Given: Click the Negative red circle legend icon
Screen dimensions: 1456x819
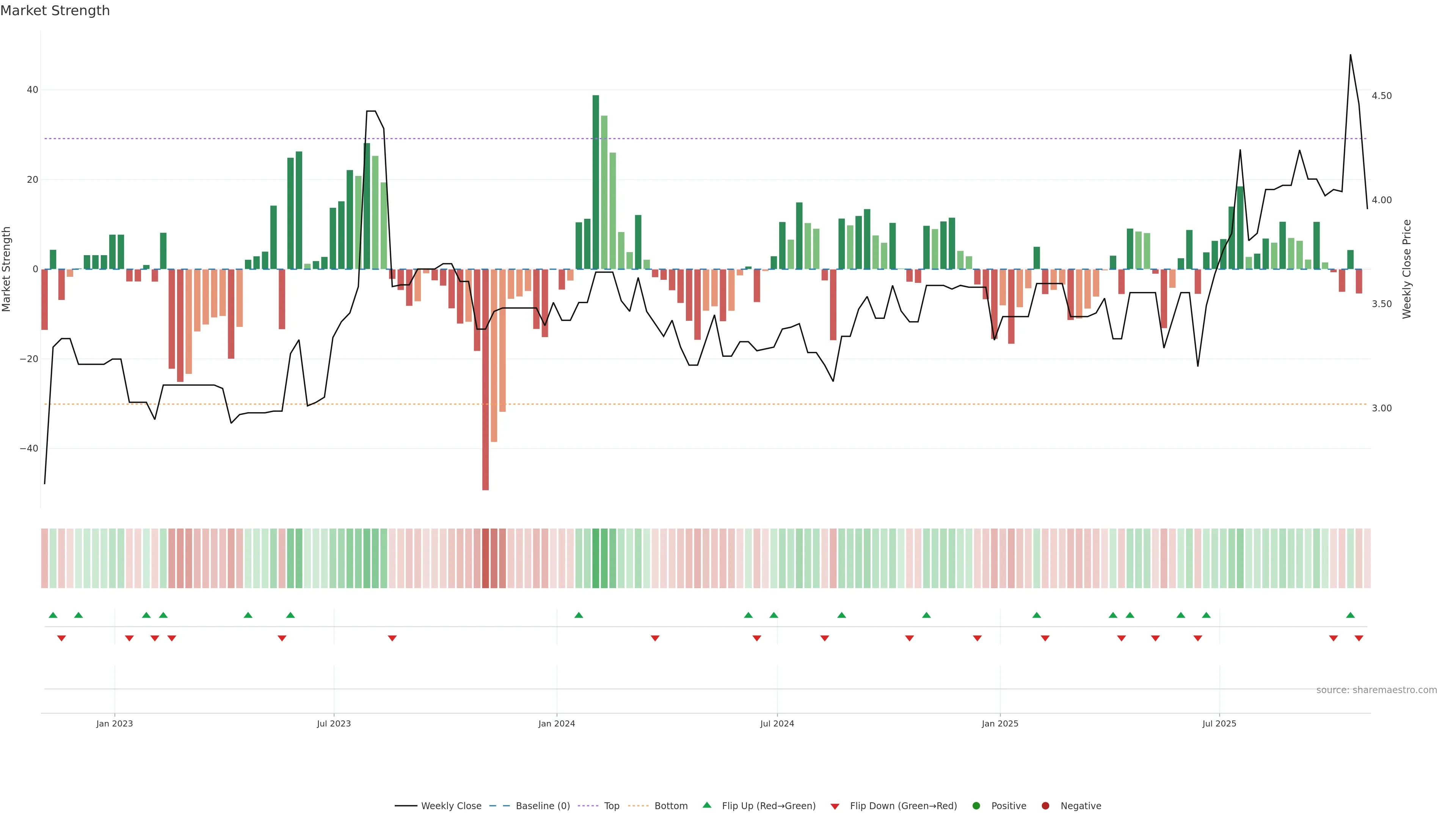Looking at the screenshot, I should tap(1045, 805).
